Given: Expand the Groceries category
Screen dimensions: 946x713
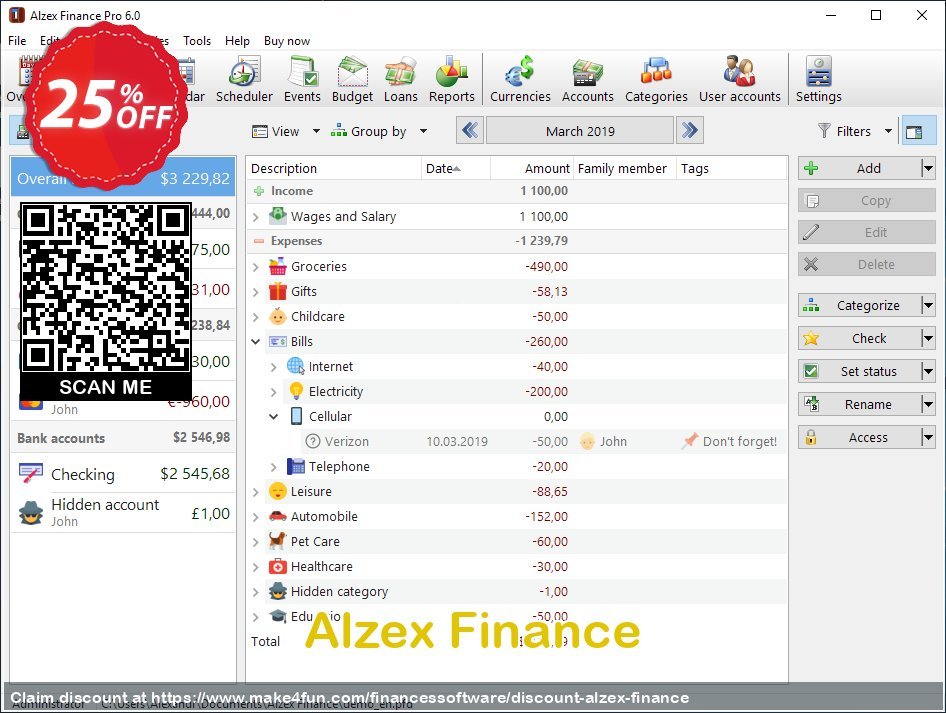Looking at the screenshot, I should tap(256, 267).
